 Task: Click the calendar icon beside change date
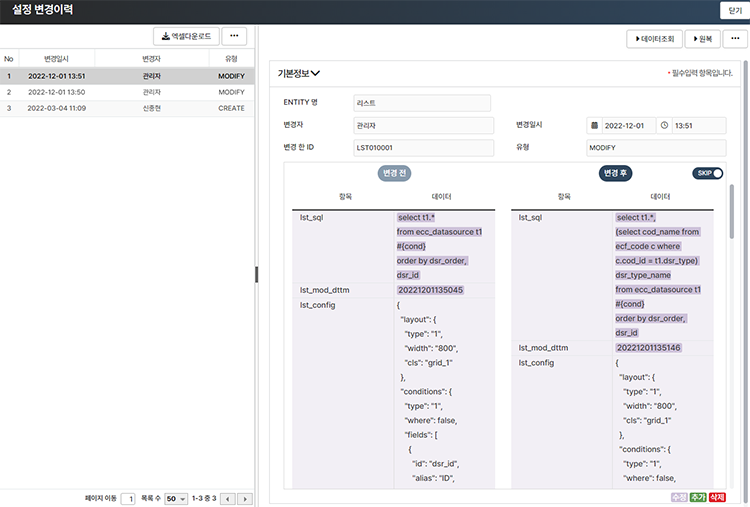(595, 126)
